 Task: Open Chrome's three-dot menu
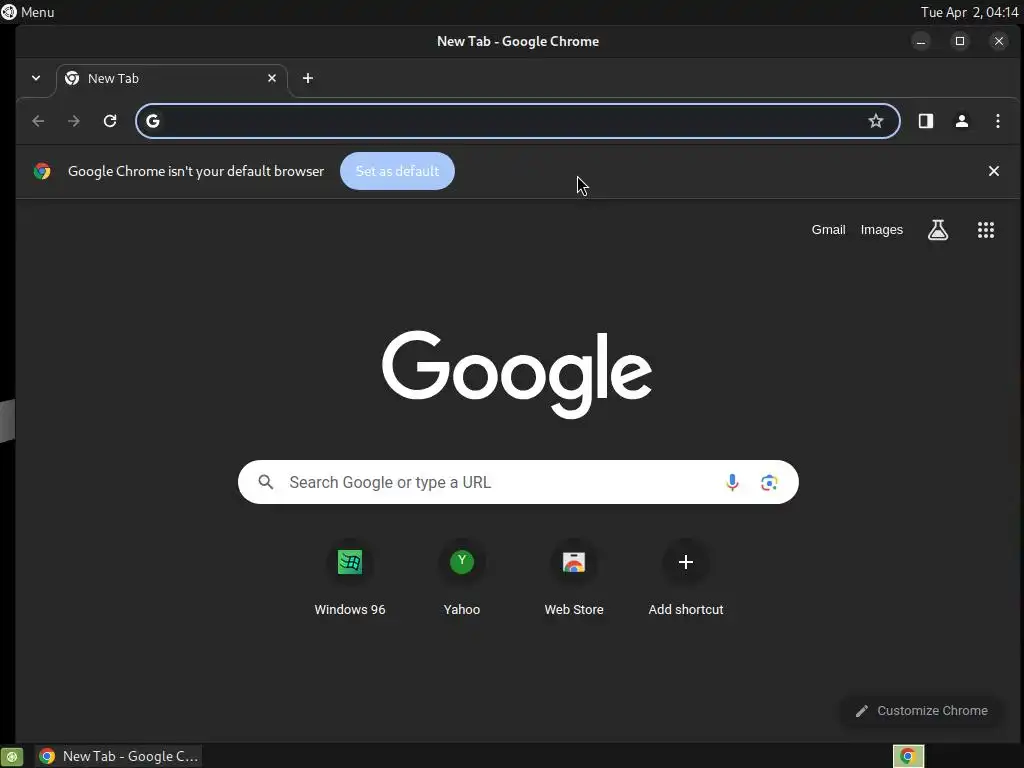pos(998,121)
